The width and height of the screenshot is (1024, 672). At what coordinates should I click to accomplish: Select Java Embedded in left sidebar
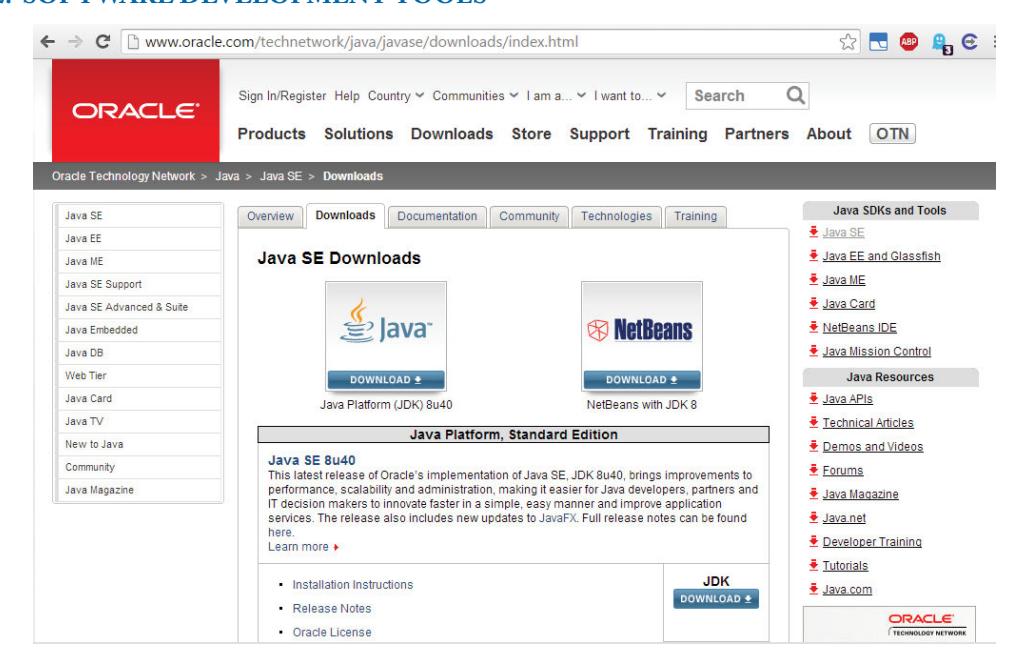point(138,330)
